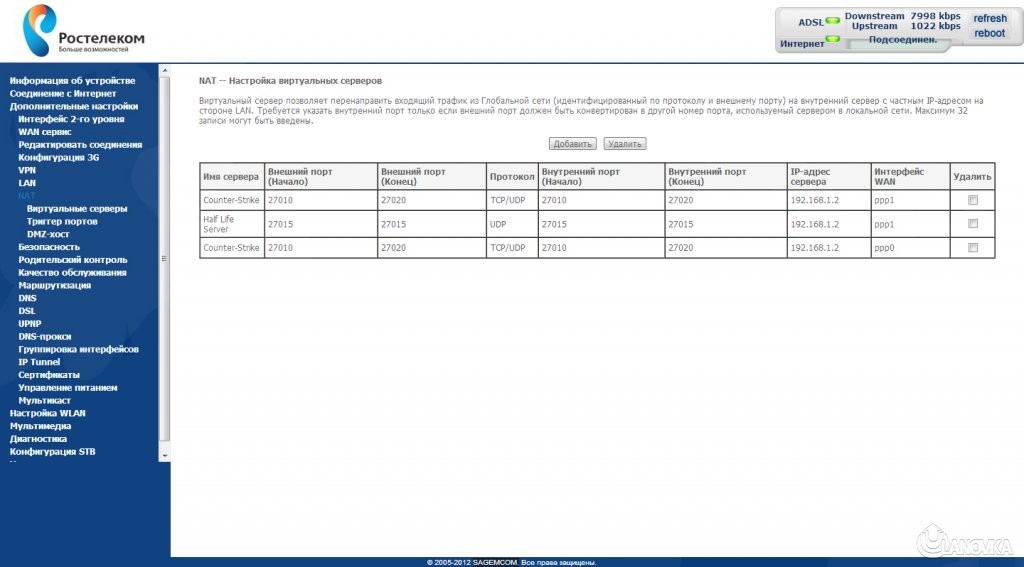The image size is (1024, 567).
Task: Open Маршрутизация menu item
Action: [55, 285]
